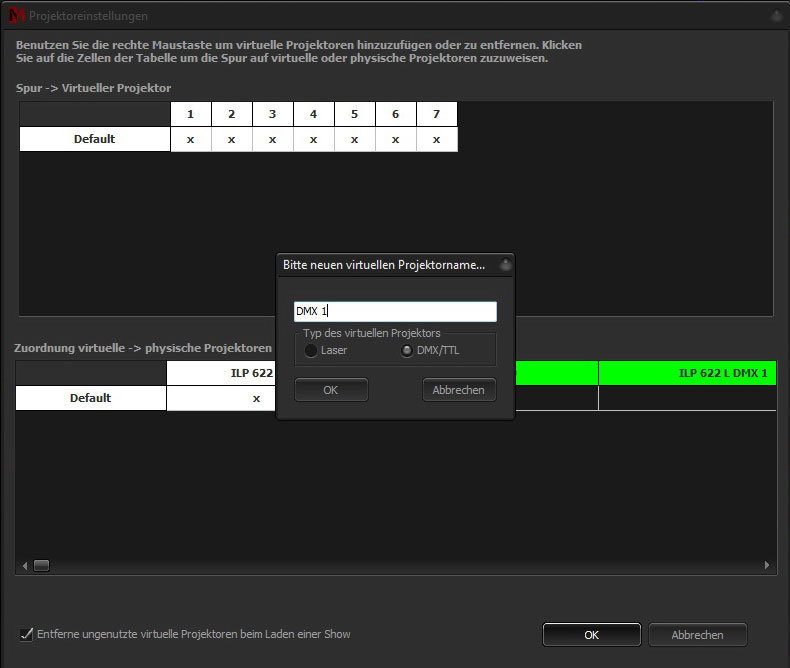Click the round icon on the name dialog's title bar
This screenshot has width=790, height=668.
[x=505, y=266]
